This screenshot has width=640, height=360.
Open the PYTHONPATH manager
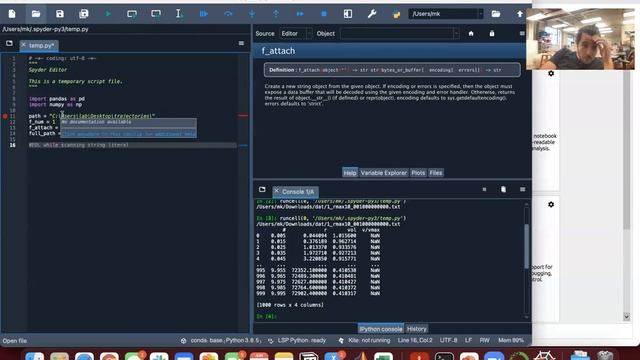[396, 14]
